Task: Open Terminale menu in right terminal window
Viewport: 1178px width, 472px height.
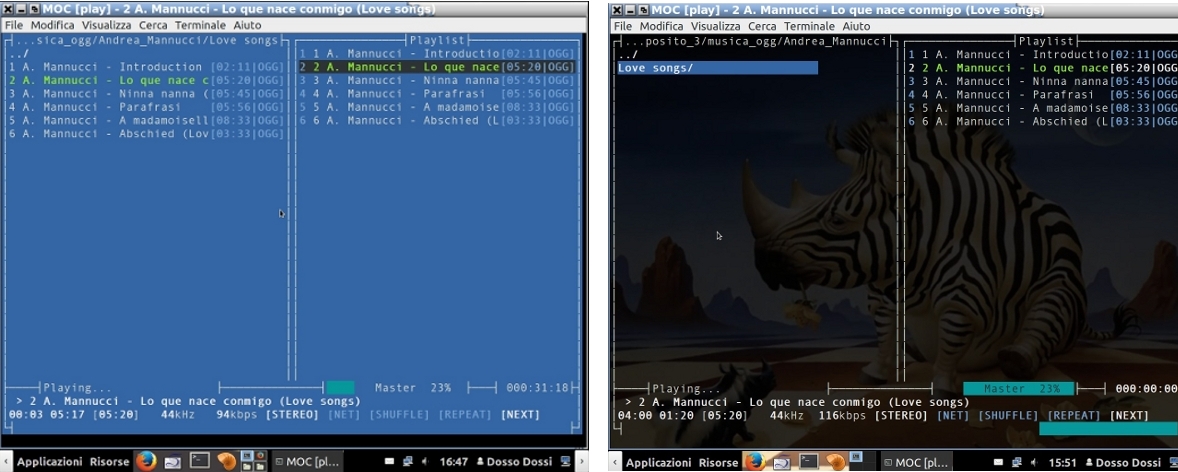Action: tap(809, 26)
